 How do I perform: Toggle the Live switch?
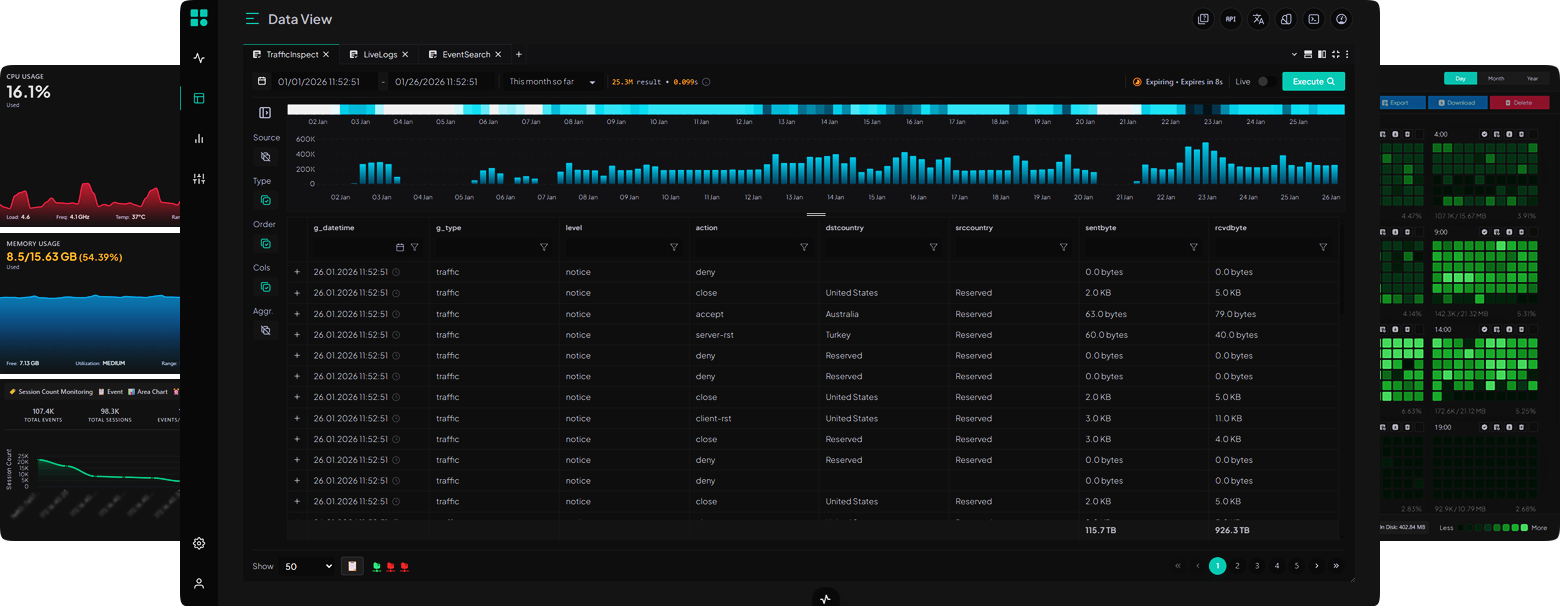[1265, 81]
